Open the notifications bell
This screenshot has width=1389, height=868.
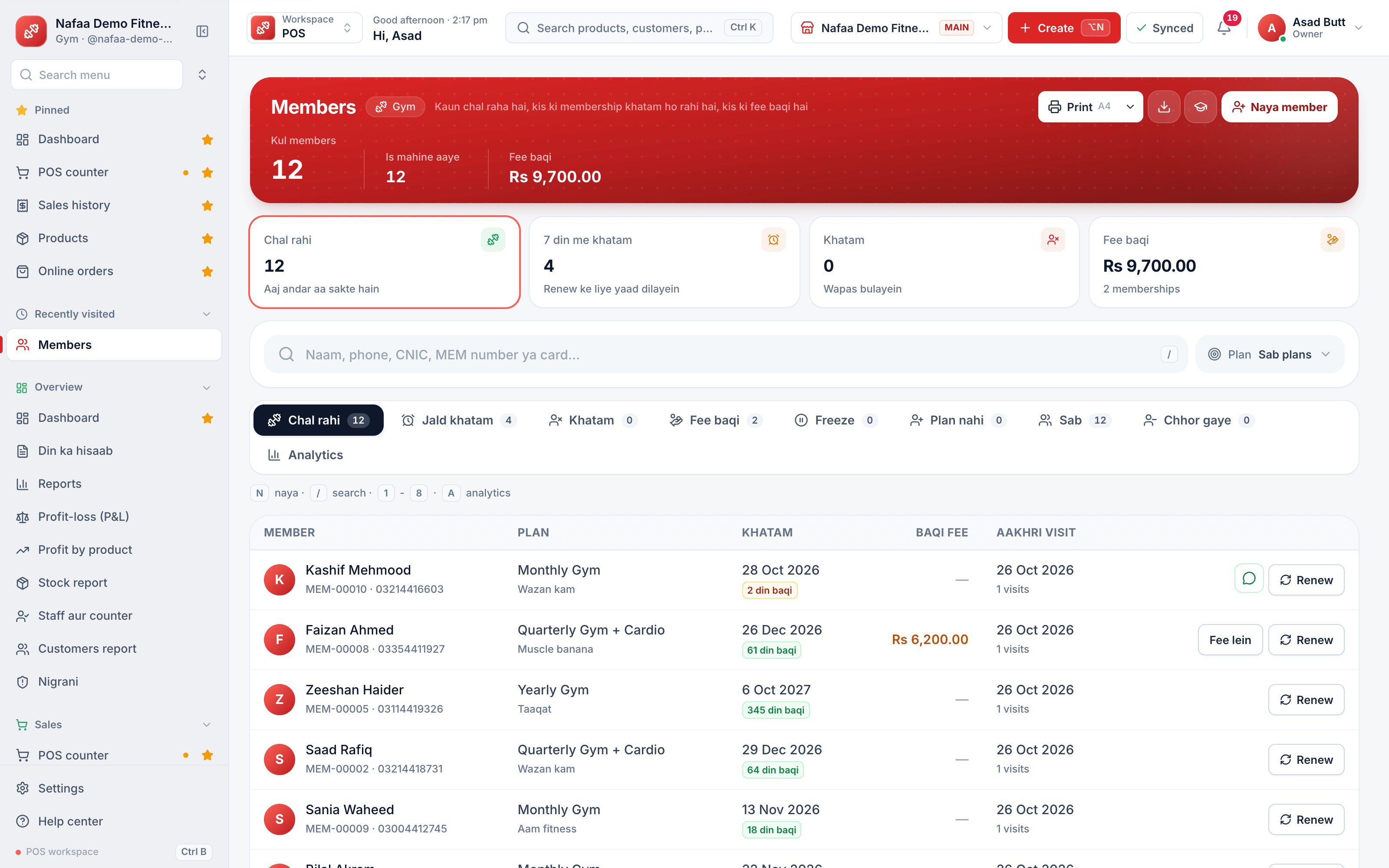tap(1224, 27)
